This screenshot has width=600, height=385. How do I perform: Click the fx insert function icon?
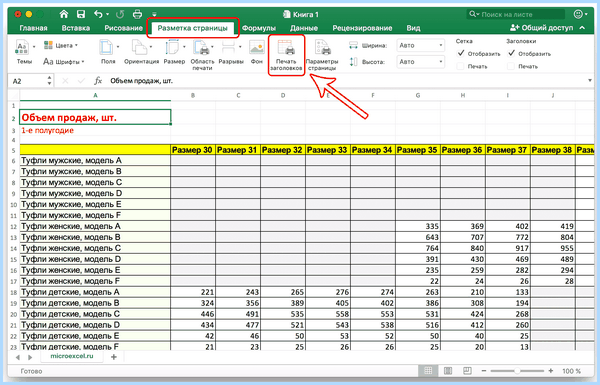click(98, 81)
